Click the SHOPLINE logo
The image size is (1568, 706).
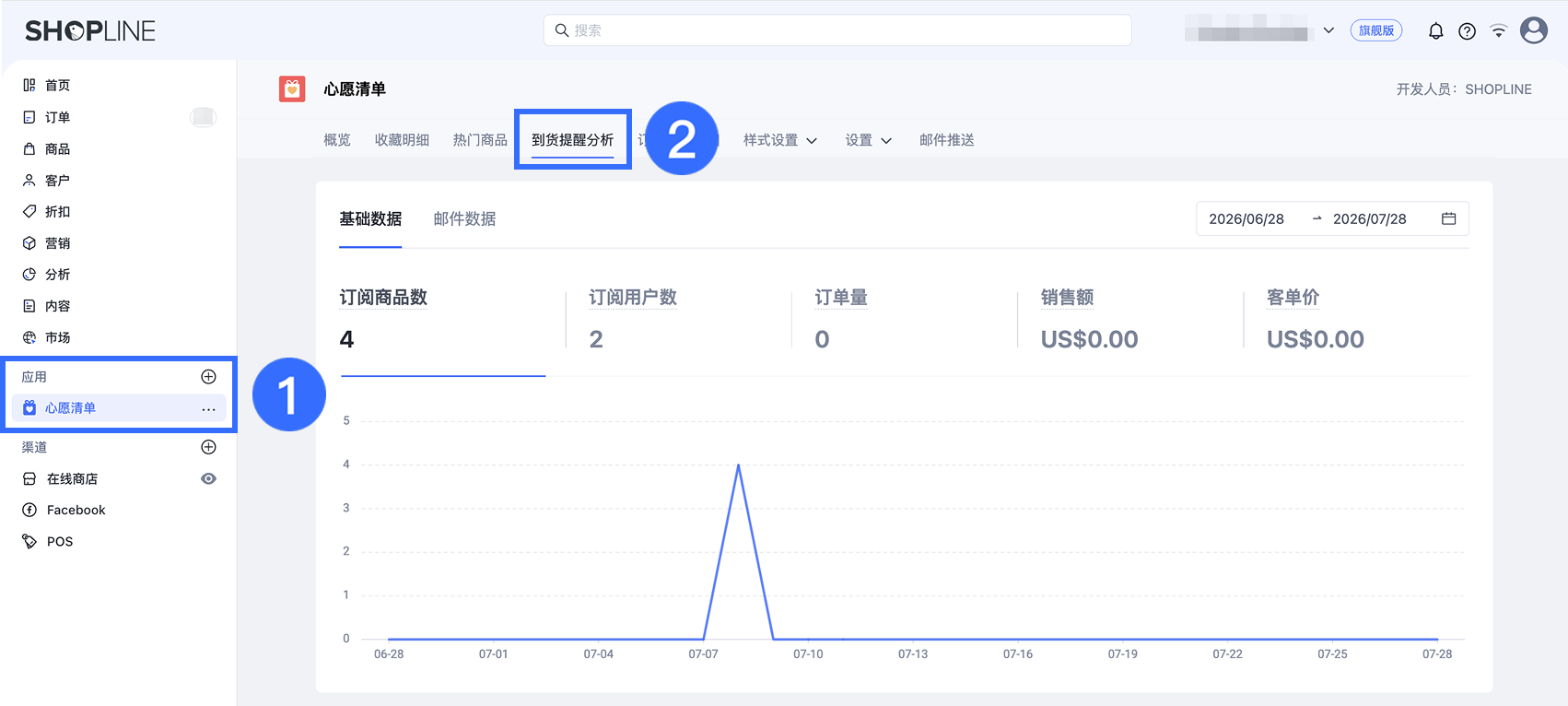point(90,30)
